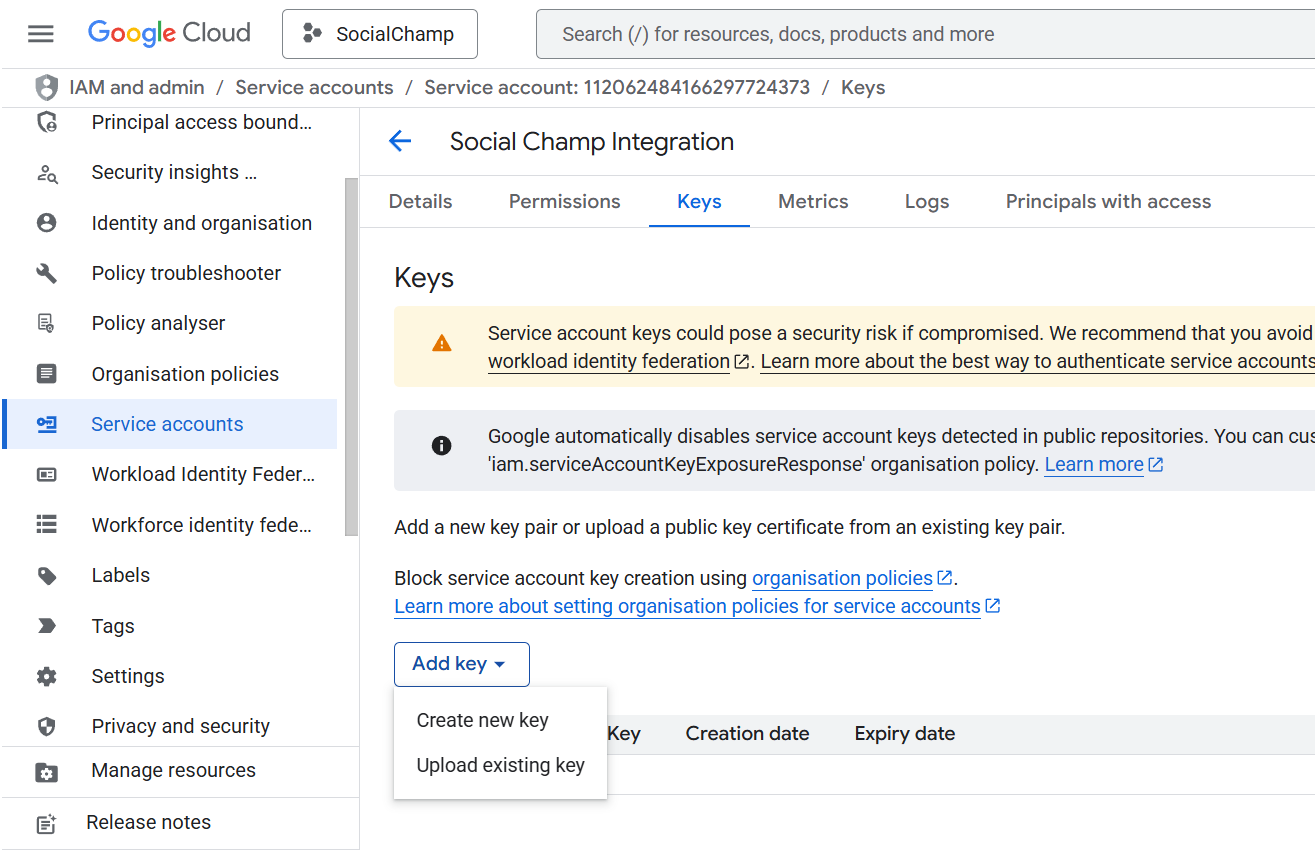The width and height of the screenshot is (1315, 850).
Task: Open the Metrics tab
Action: tap(813, 201)
